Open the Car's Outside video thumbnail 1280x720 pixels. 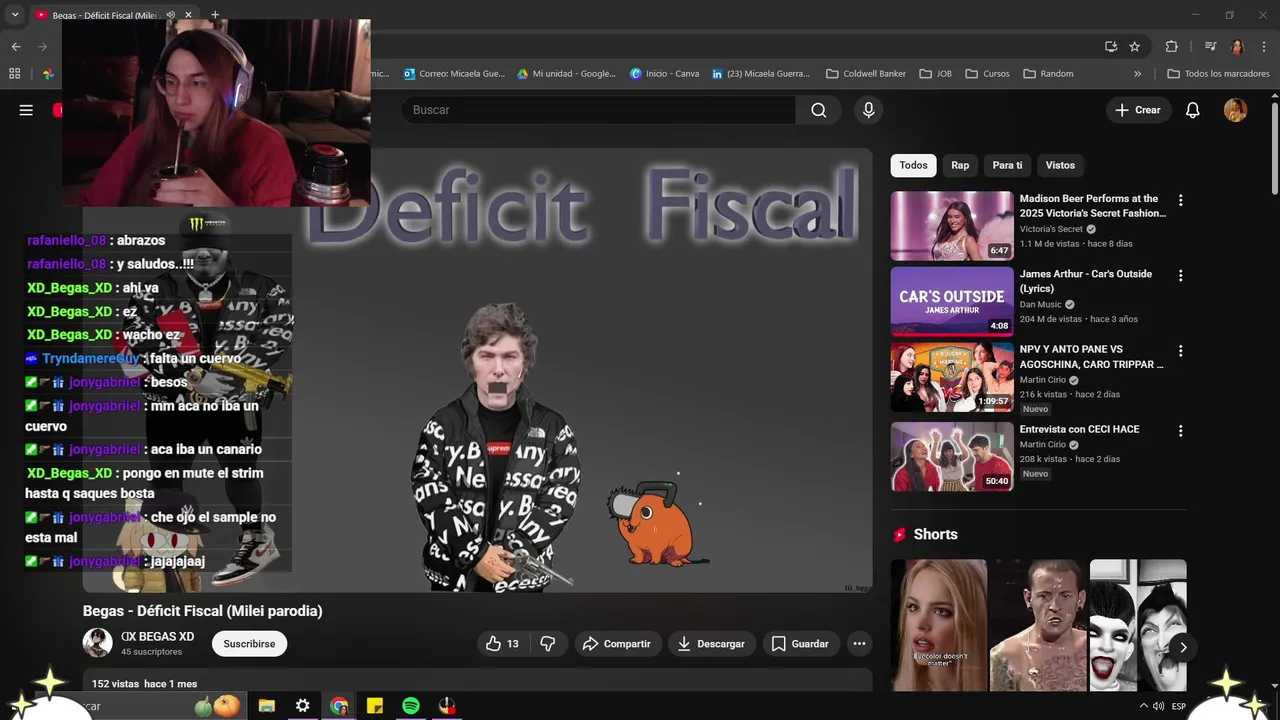coord(952,301)
